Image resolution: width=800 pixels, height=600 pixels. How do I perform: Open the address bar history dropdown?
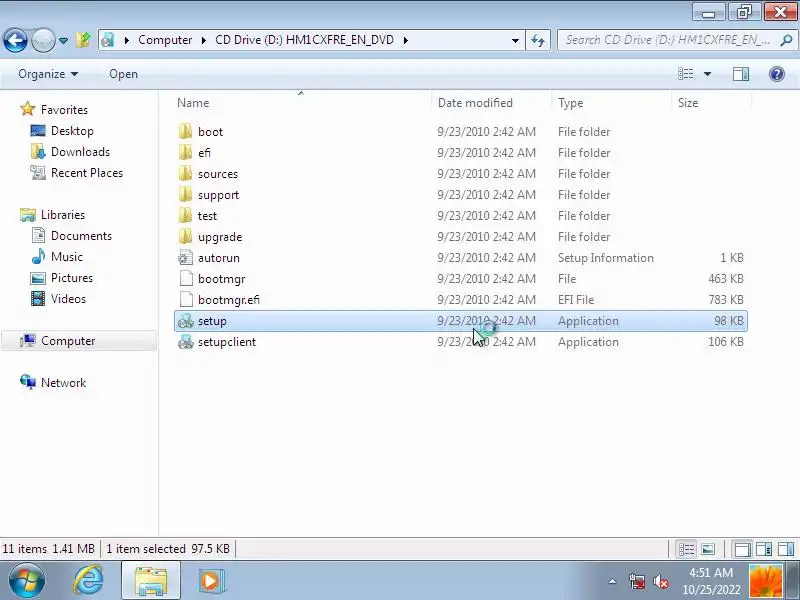tap(515, 40)
